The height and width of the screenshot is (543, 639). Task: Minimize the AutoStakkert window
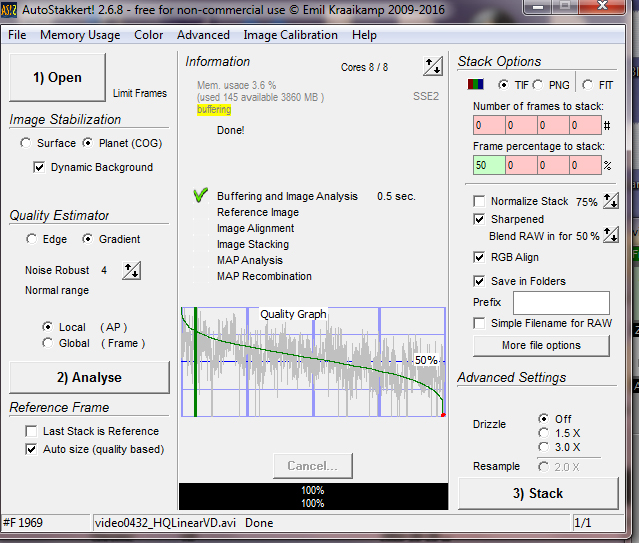tap(538, 7)
